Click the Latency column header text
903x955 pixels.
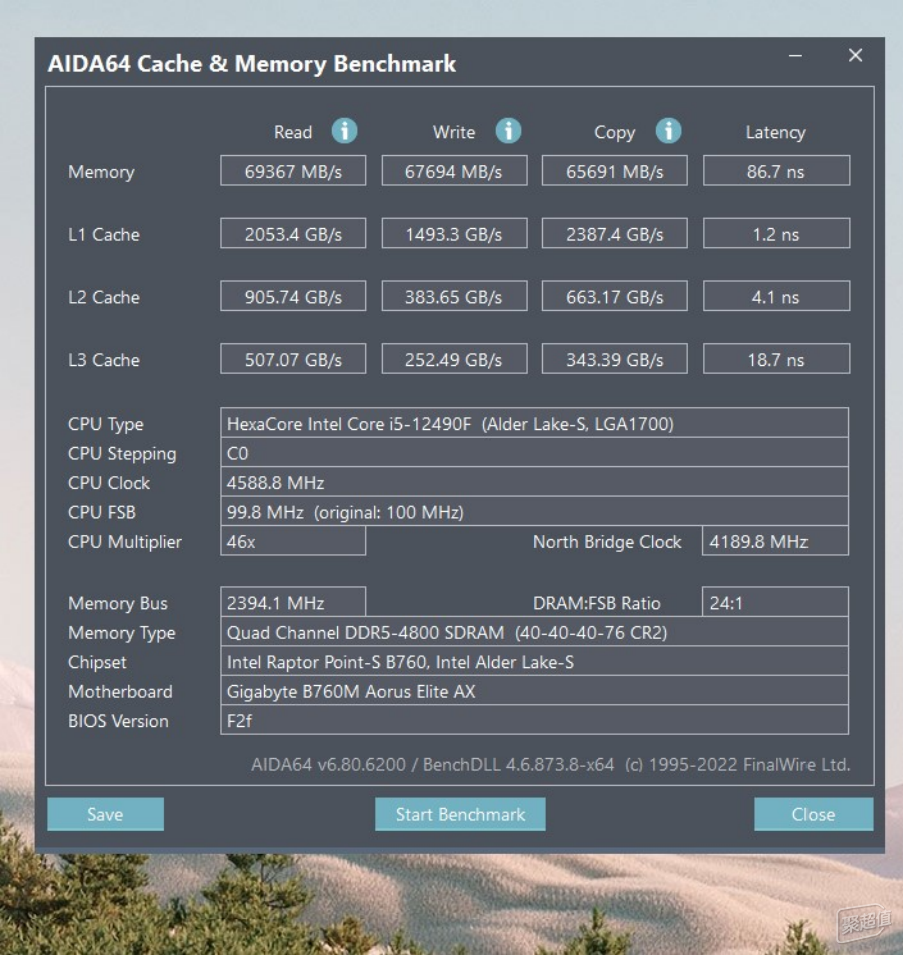pyautogui.click(x=776, y=133)
